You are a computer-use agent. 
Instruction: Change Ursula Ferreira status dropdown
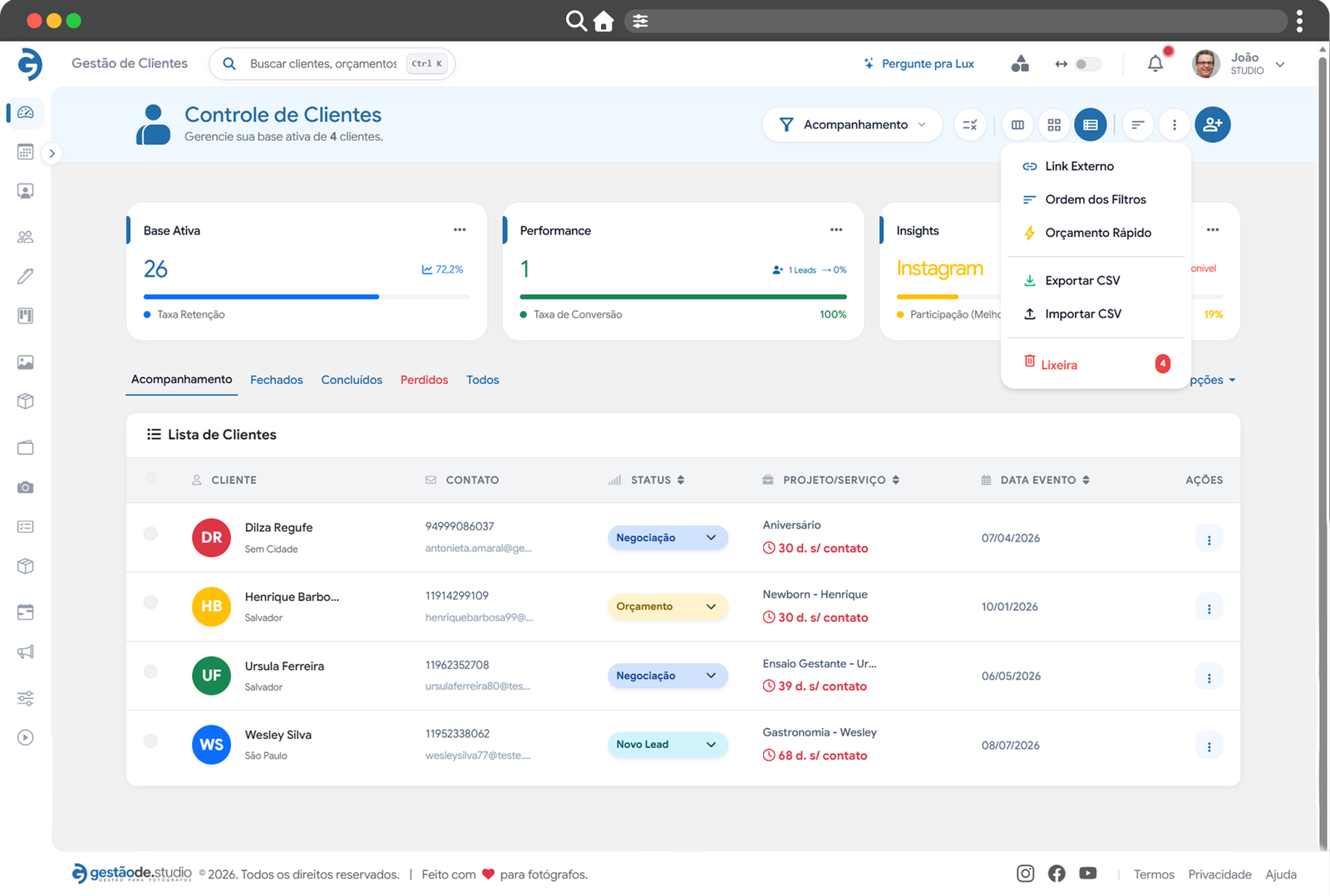coord(667,676)
